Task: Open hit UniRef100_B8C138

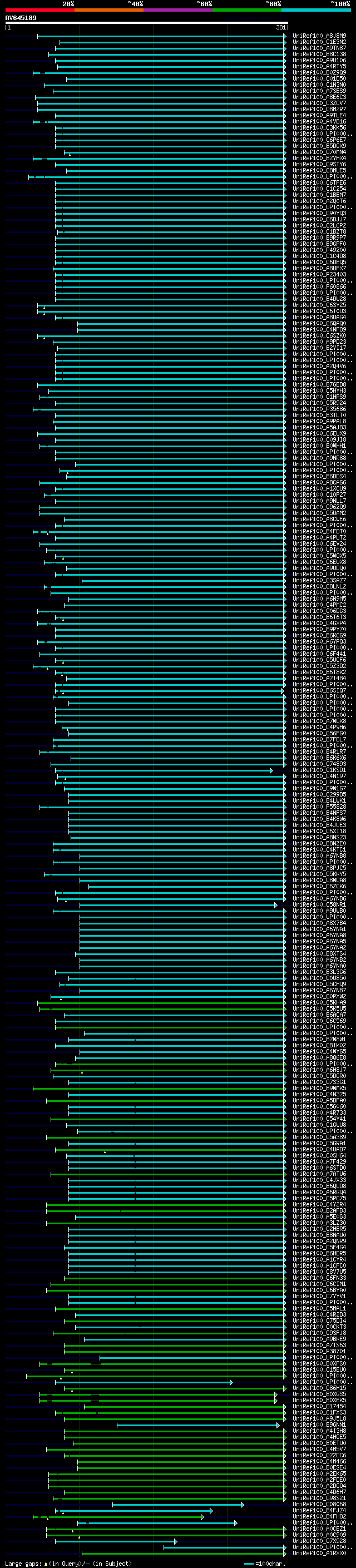Action: (319, 54)
